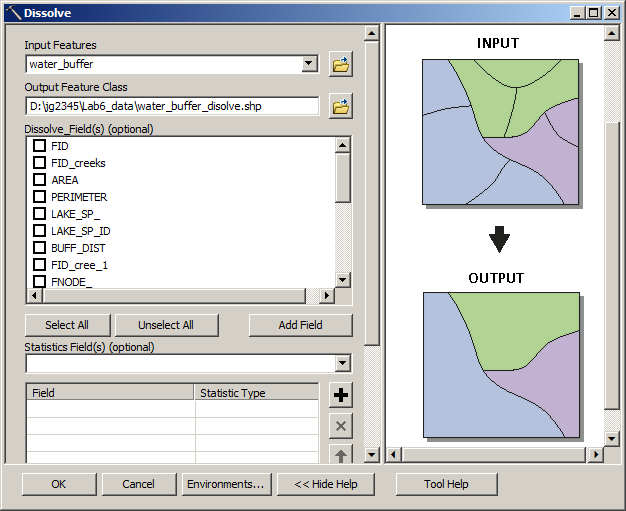Click the plus icon to add statistics field
The height and width of the screenshot is (511, 626).
tap(341, 395)
